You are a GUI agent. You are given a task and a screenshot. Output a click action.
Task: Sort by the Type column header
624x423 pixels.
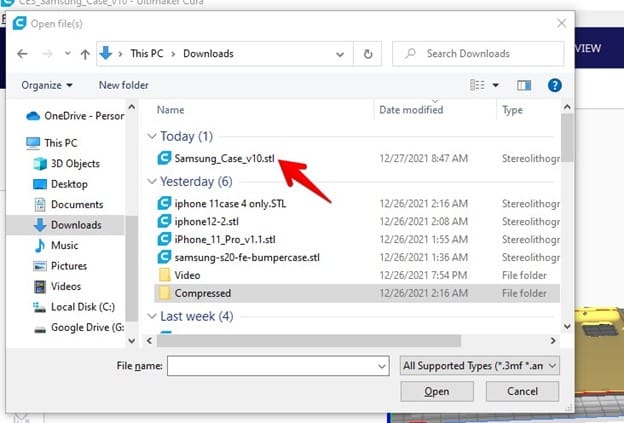[513, 110]
